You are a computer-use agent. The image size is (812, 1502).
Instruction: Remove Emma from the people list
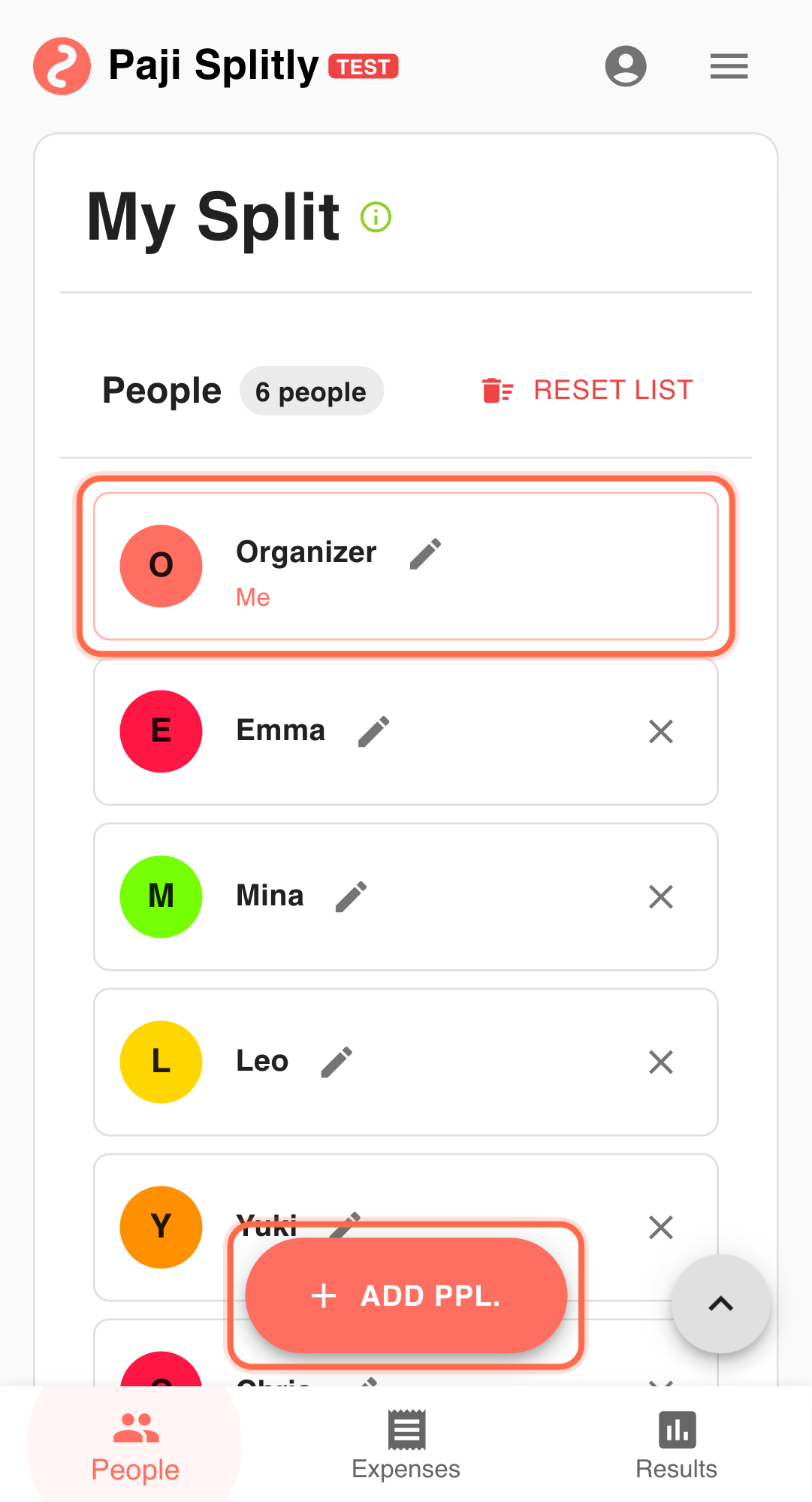tap(660, 731)
